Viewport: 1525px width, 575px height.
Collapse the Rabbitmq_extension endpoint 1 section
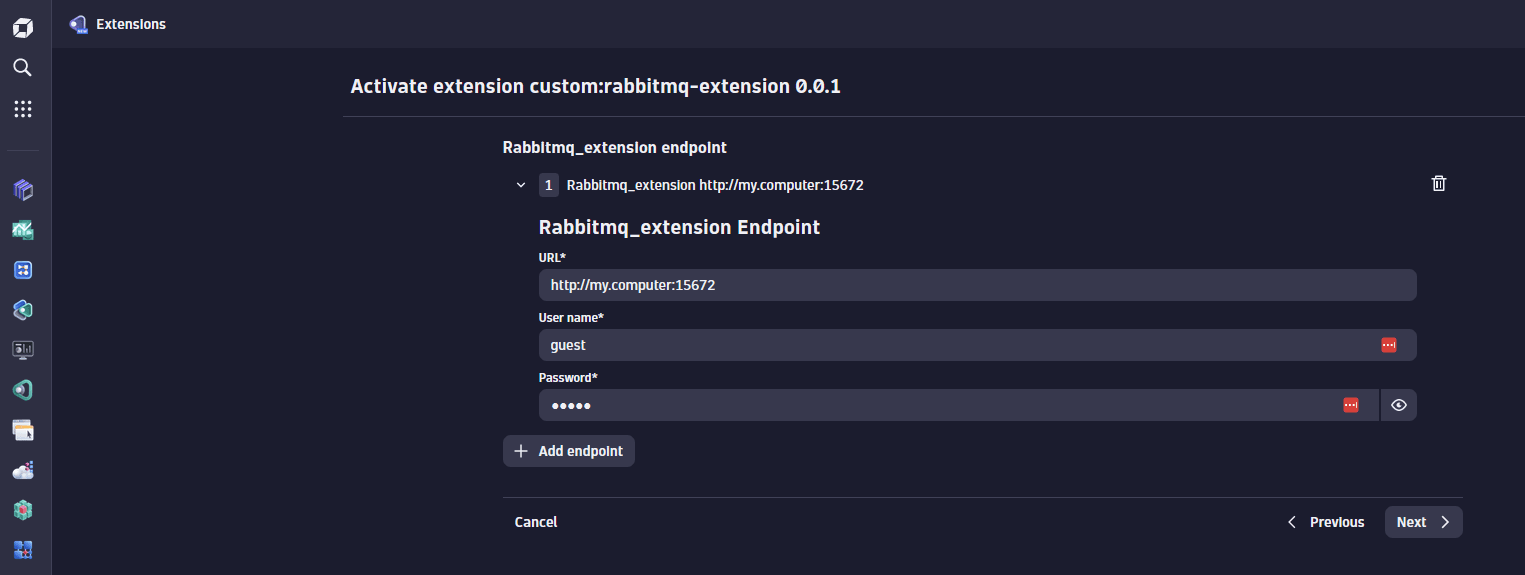[x=521, y=185]
